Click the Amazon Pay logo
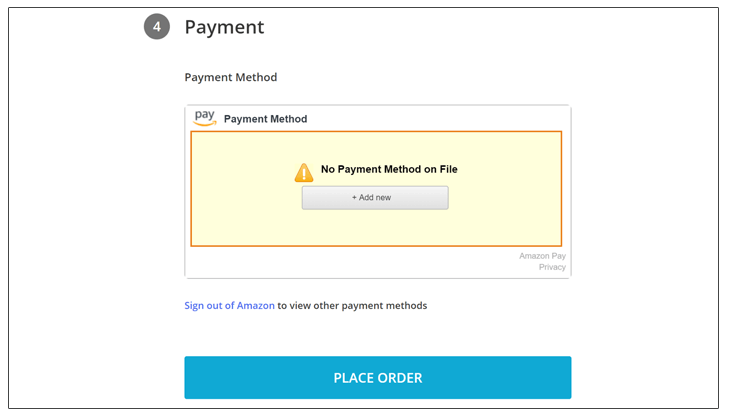 [205, 118]
